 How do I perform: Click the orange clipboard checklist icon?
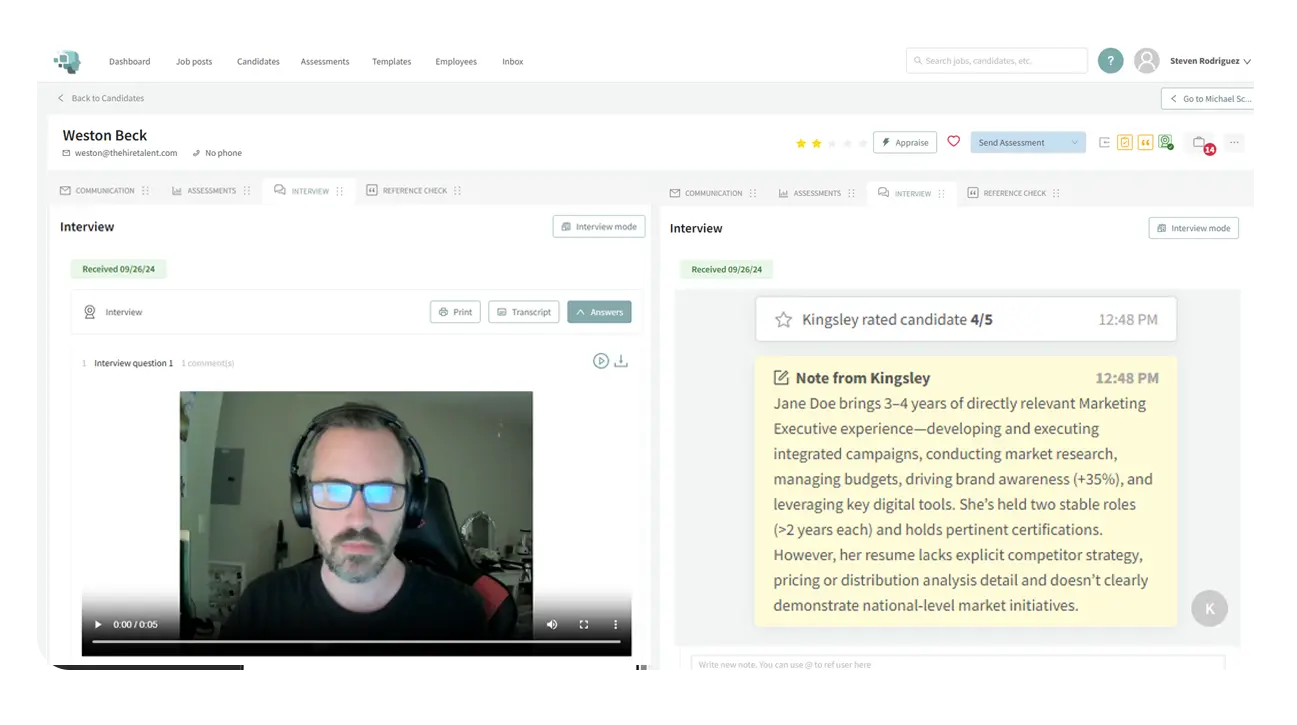(x=1125, y=143)
